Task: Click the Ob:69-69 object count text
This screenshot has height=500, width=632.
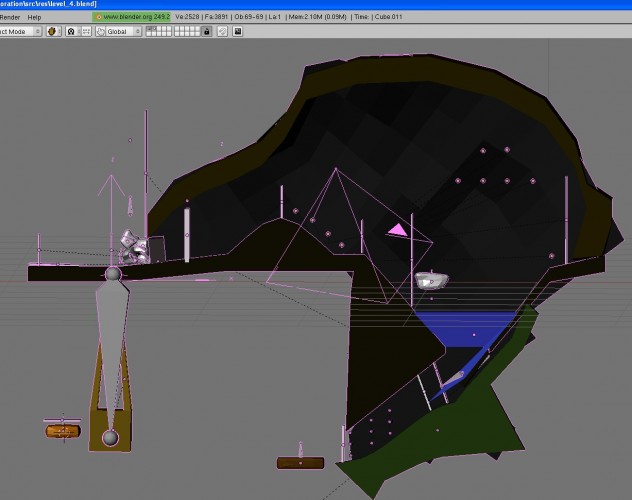Action: click(249, 17)
